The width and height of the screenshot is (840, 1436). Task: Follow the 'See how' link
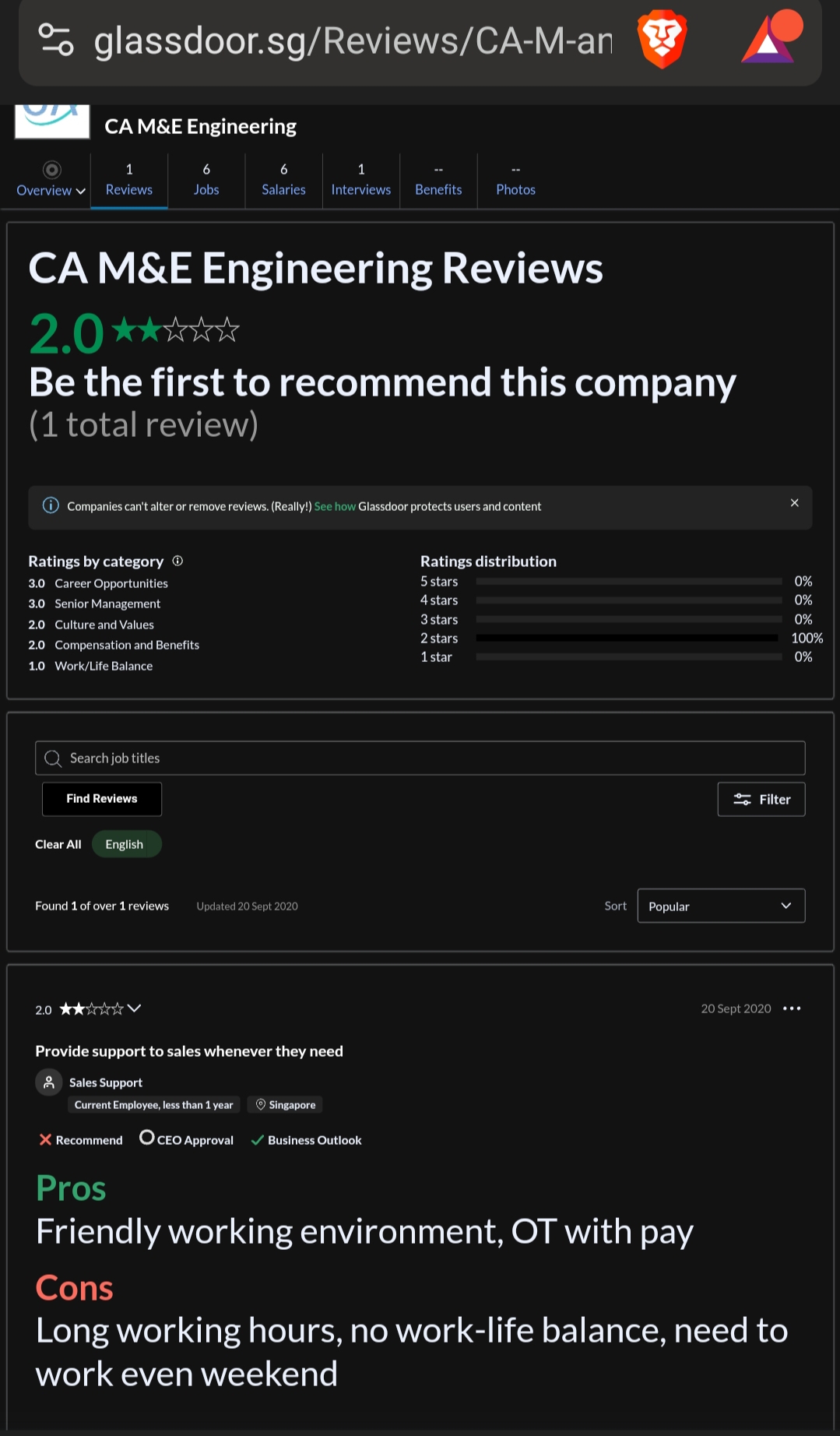point(335,506)
